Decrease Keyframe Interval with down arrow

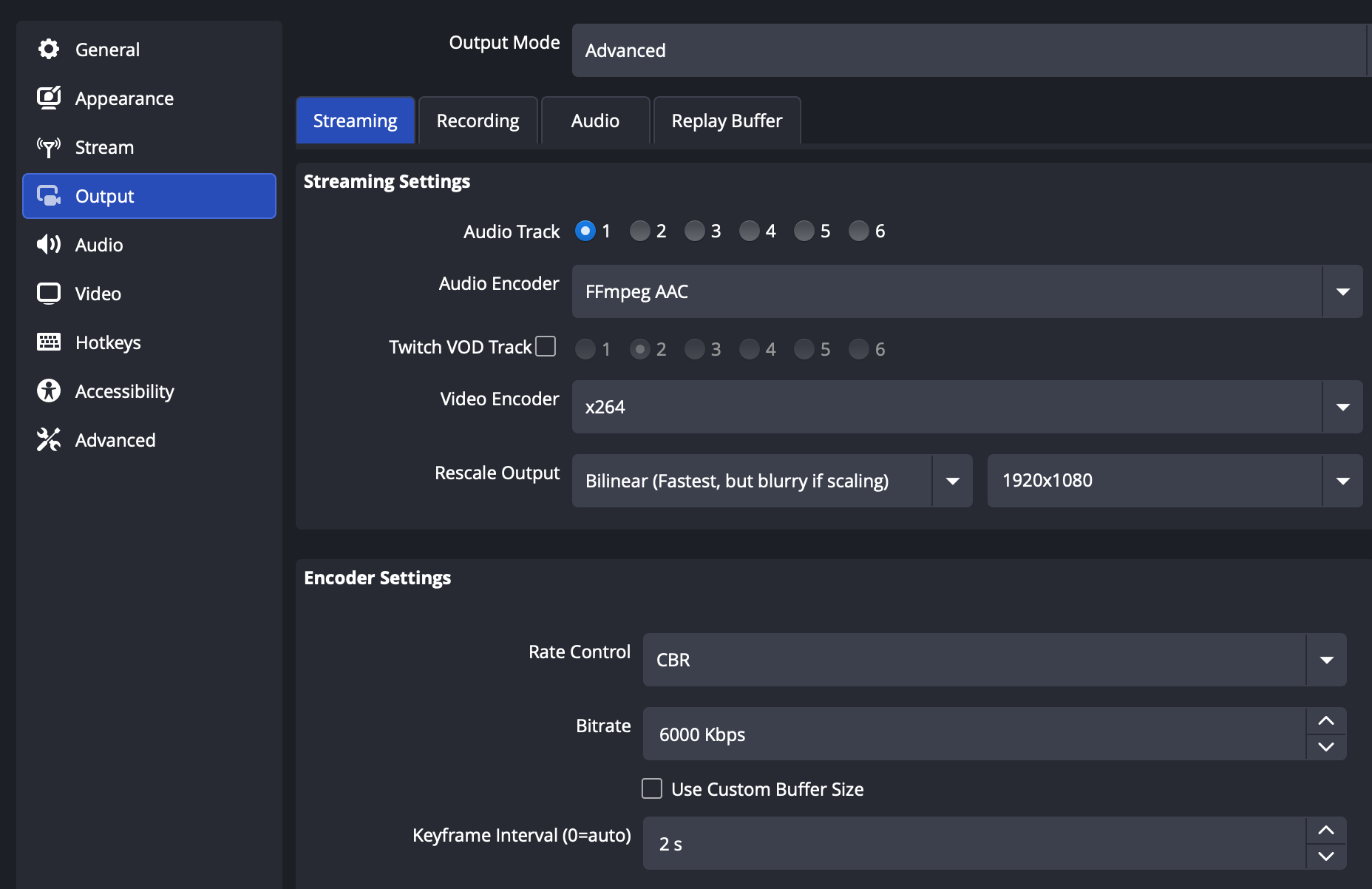(x=1326, y=856)
